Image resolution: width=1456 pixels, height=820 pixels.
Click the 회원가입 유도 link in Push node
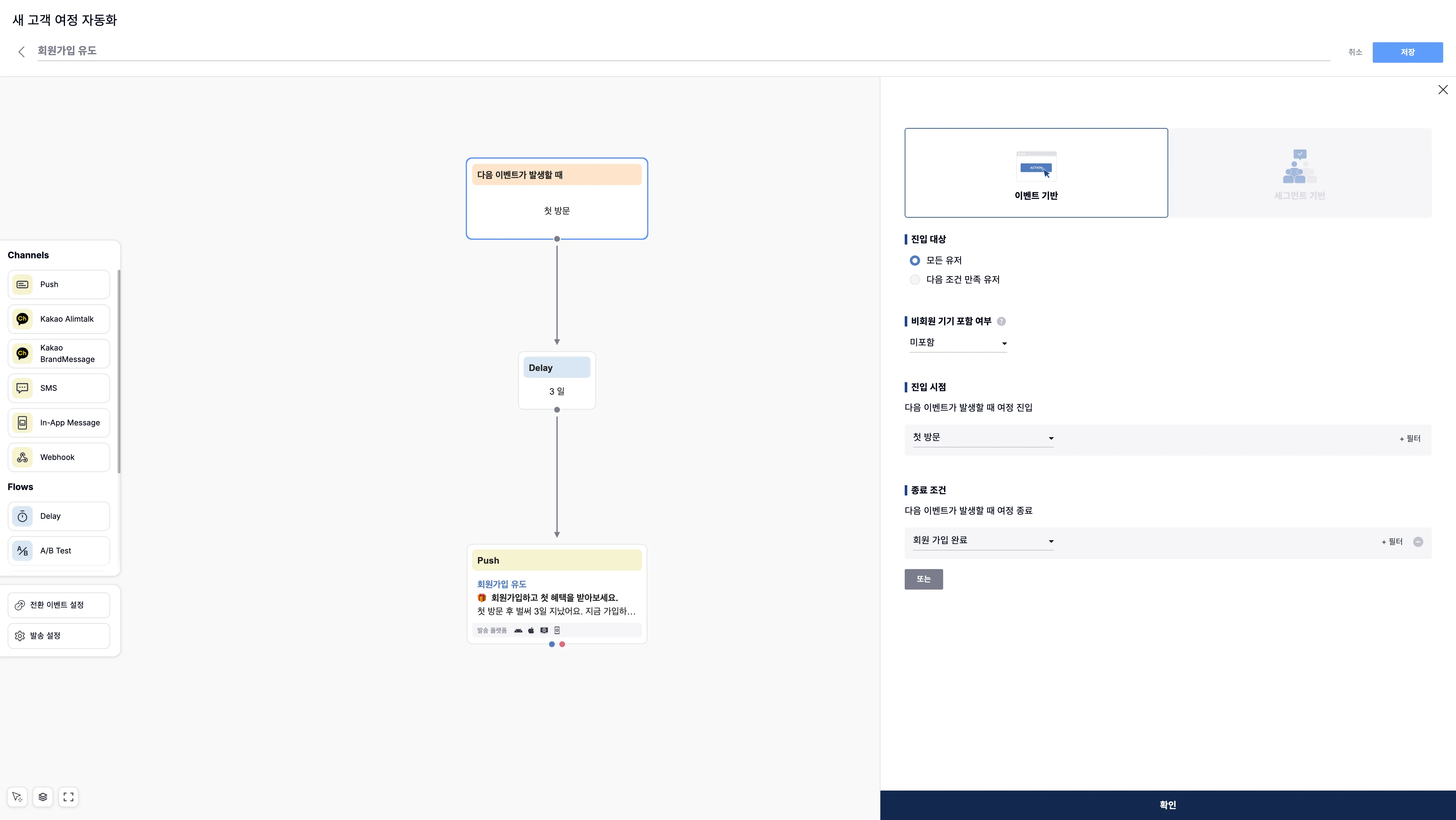tap(501, 584)
